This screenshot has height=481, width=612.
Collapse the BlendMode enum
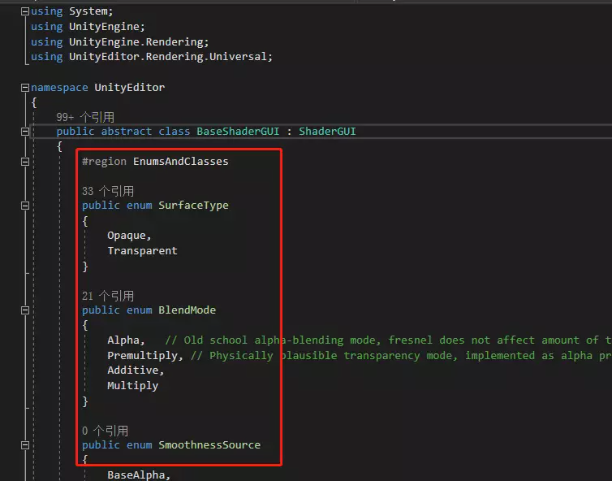25,310
